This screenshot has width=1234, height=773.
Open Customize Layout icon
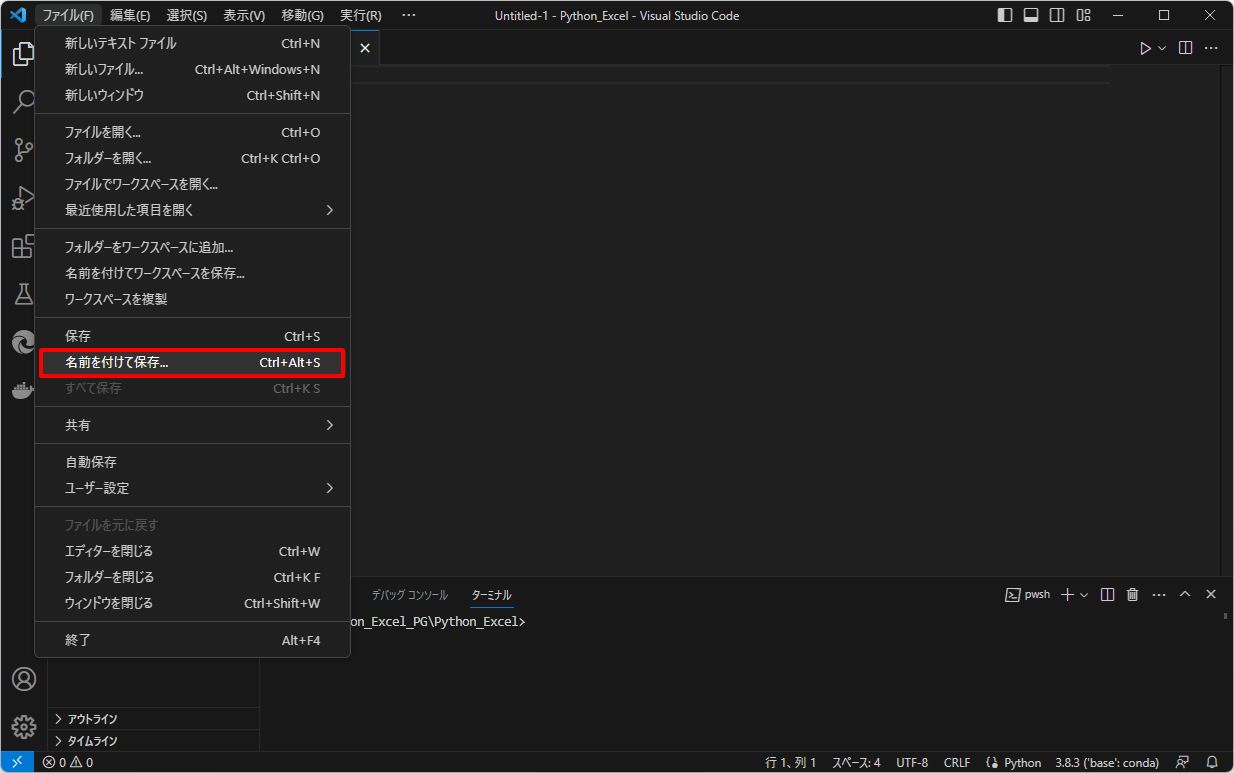pyautogui.click(x=1082, y=15)
